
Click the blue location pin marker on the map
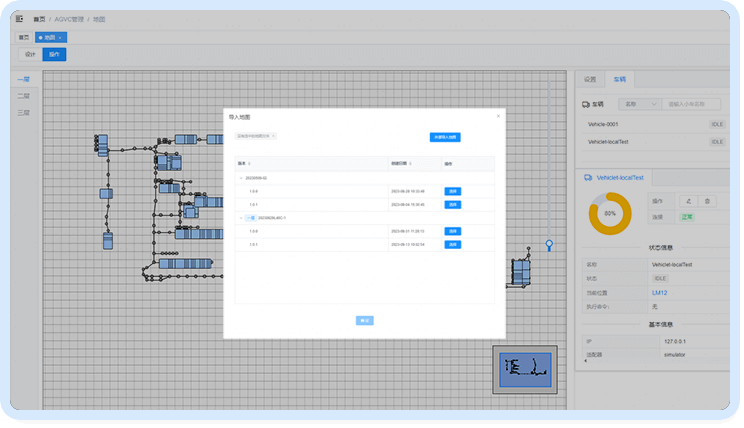tap(548, 244)
